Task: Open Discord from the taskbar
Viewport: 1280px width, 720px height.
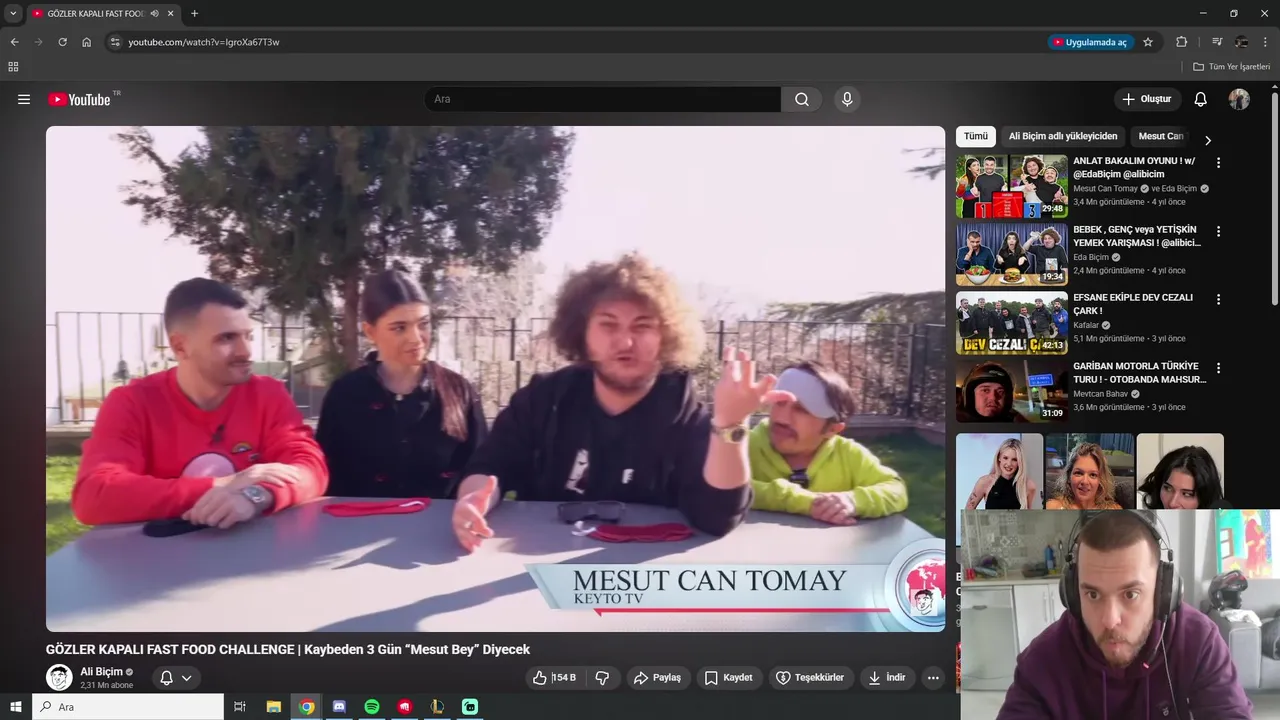Action: 339,707
